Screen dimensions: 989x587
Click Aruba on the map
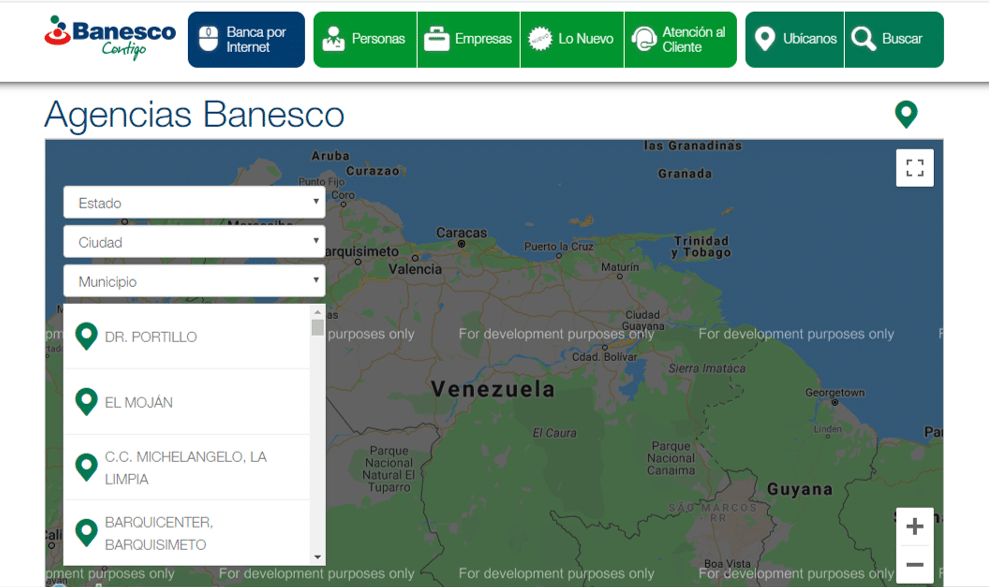pos(330,155)
